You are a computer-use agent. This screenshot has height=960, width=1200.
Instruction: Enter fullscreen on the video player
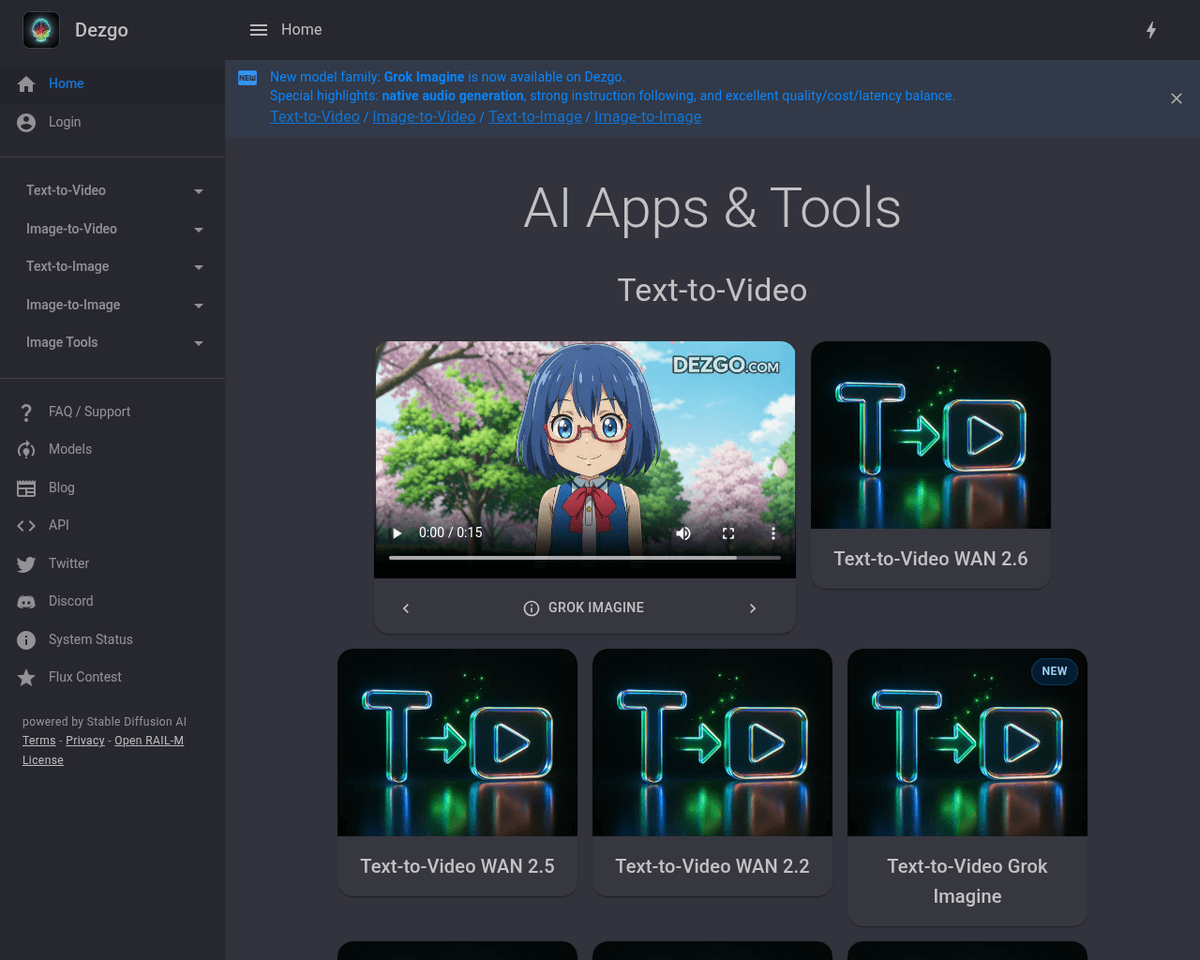728,533
